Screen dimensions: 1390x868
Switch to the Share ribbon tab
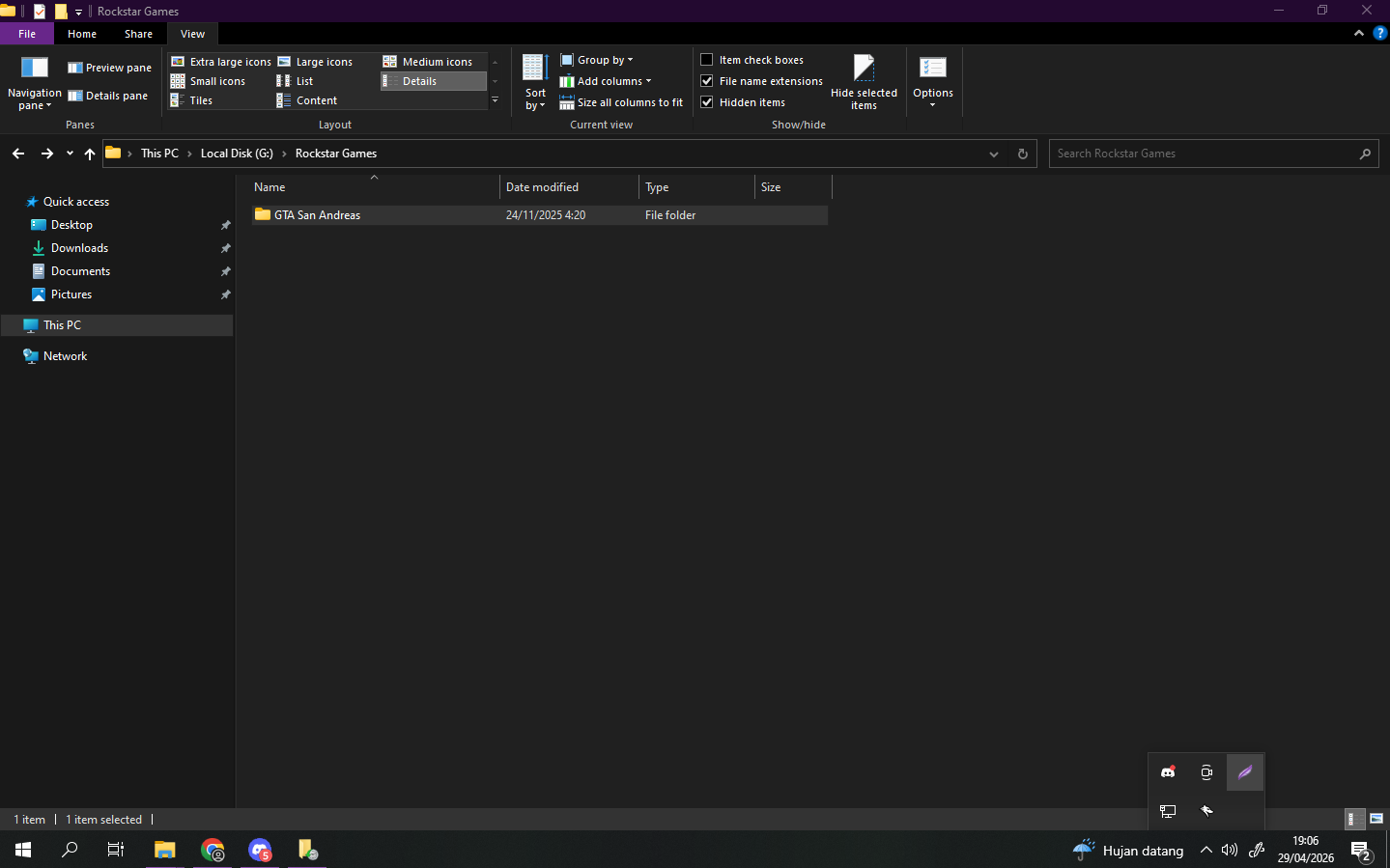click(x=138, y=34)
